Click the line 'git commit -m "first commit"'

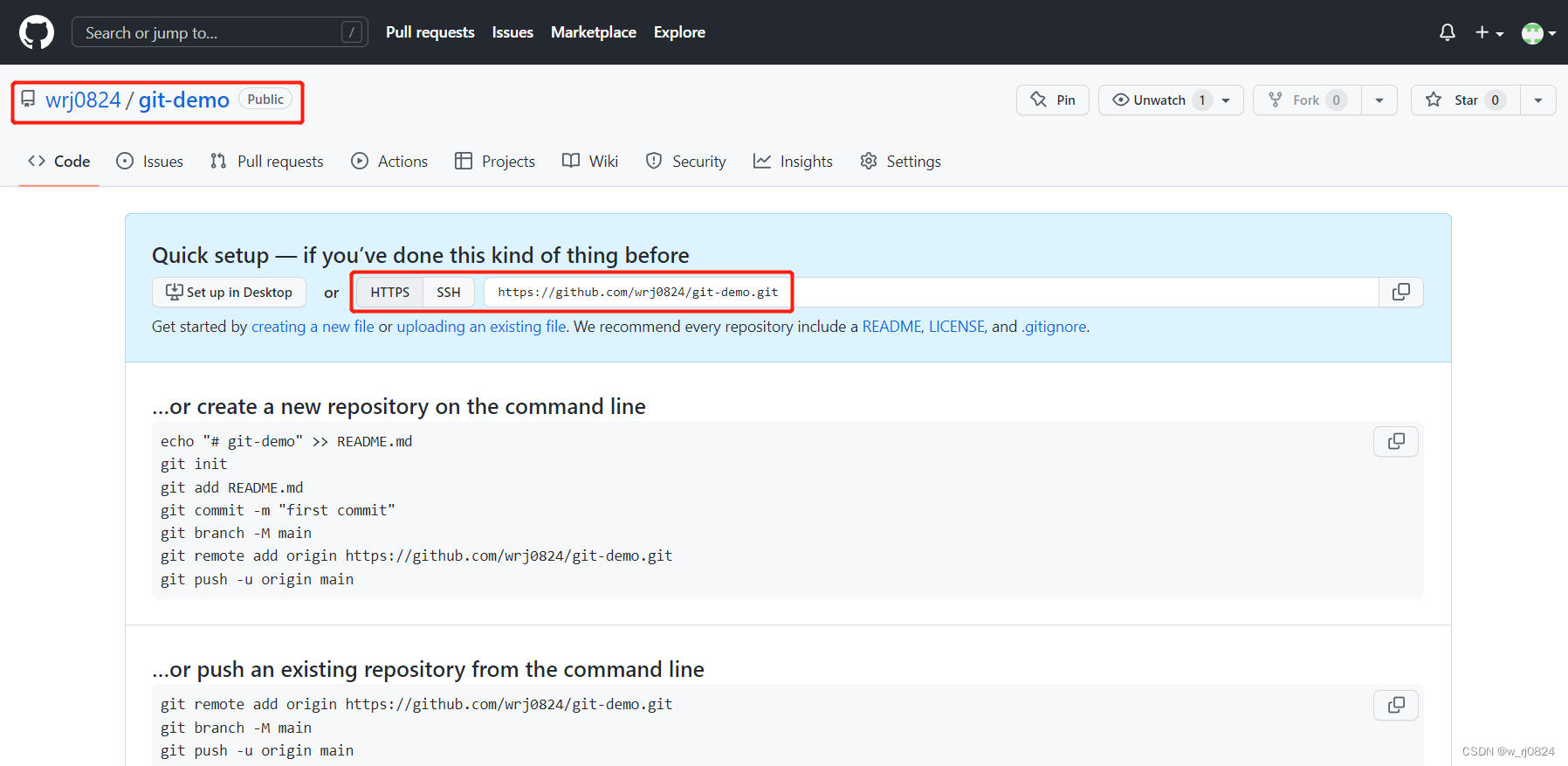coord(278,511)
